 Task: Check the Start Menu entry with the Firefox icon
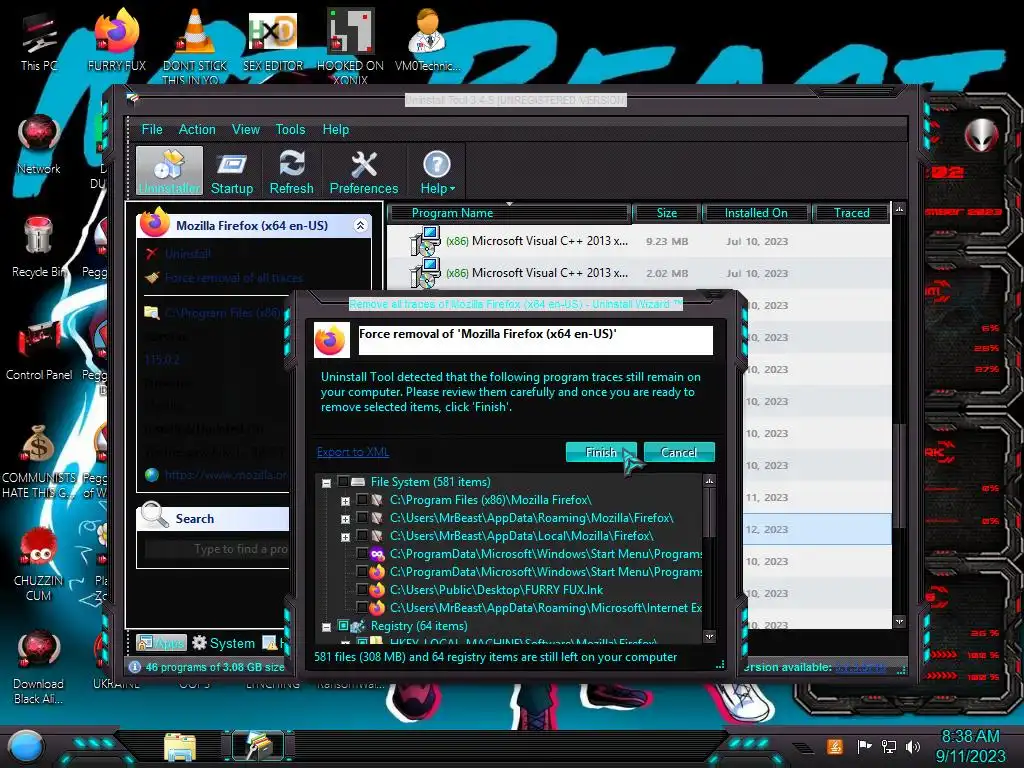pos(362,572)
